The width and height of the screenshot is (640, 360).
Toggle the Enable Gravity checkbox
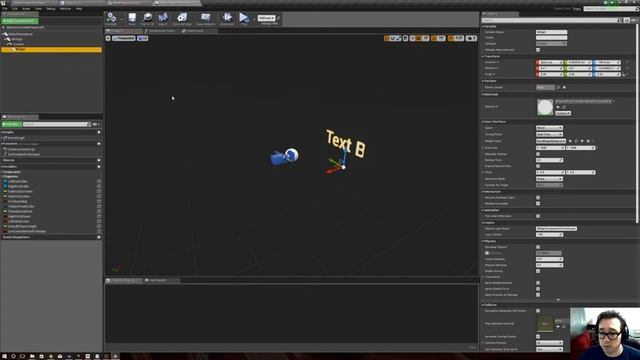pyautogui.click(x=538, y=271)
